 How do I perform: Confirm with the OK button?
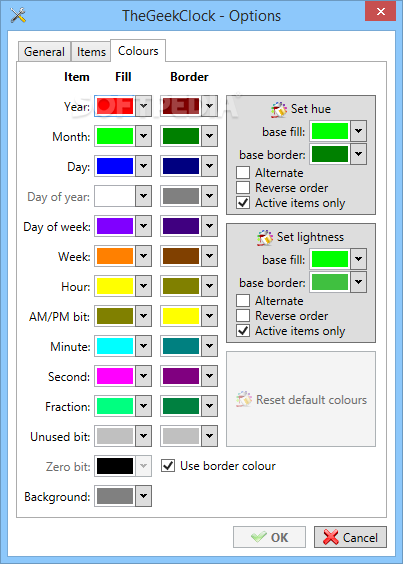pyautogui.click(x=269, y=537)
